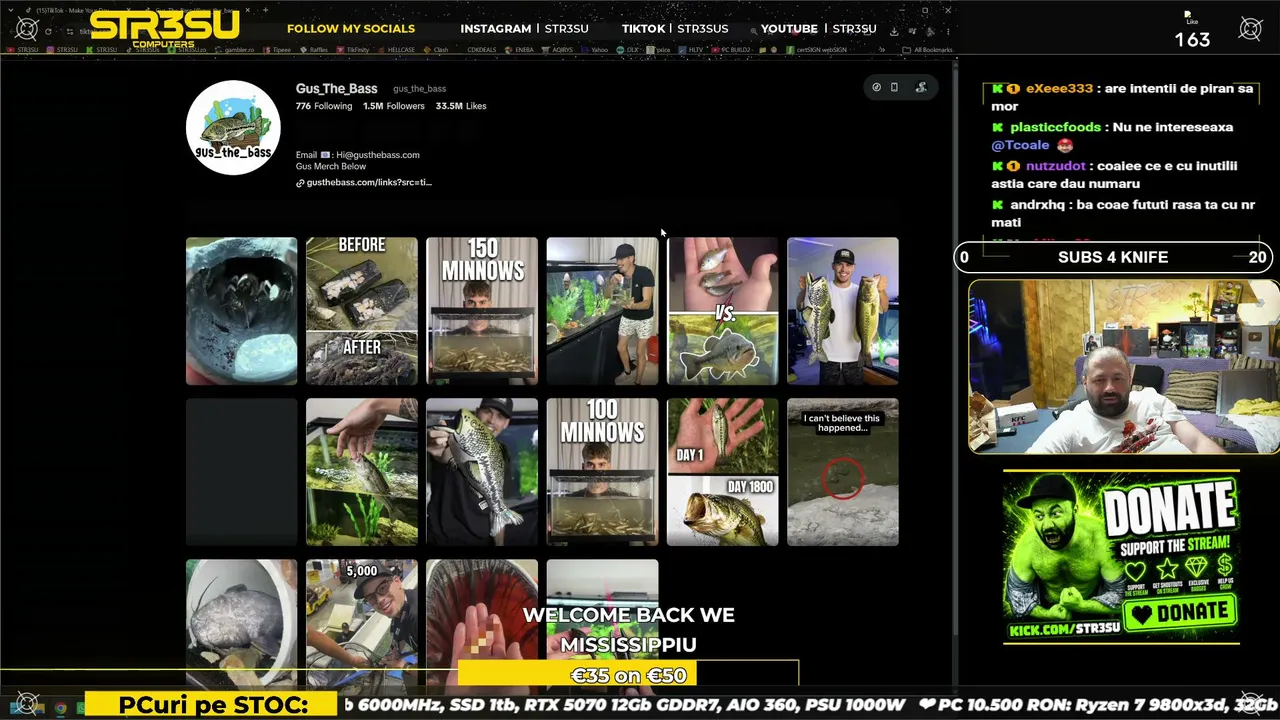
Task: Open the gus_the_bass profile picture
Action: click(x=233, y=128)
